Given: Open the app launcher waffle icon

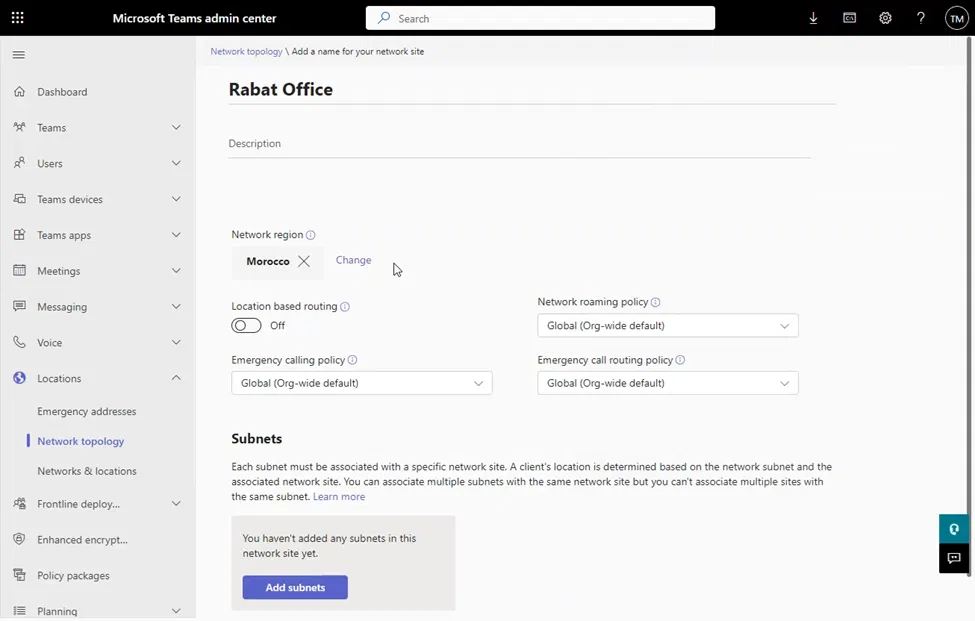Looking at the screenshot, I should pos(18,18).
